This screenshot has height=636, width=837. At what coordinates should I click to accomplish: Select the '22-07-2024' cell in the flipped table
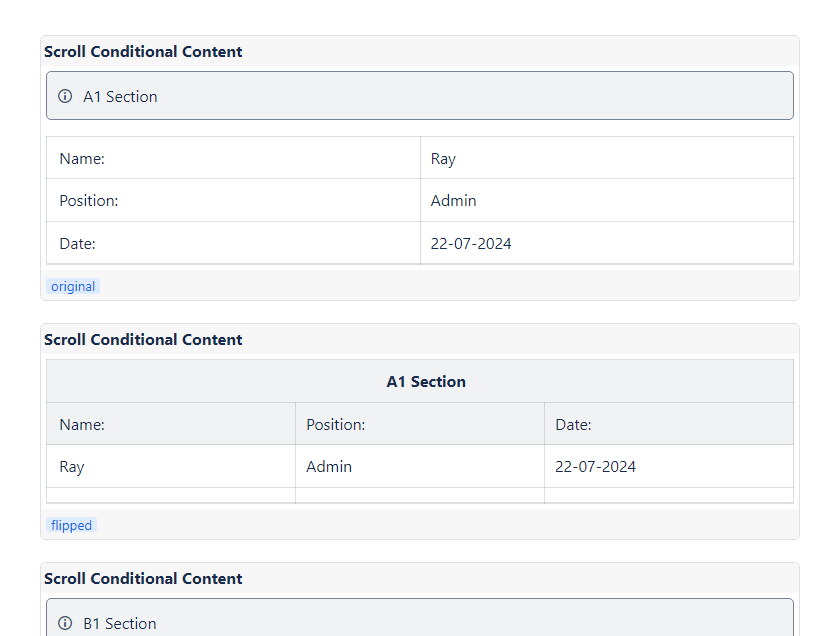tap(595, 466)
